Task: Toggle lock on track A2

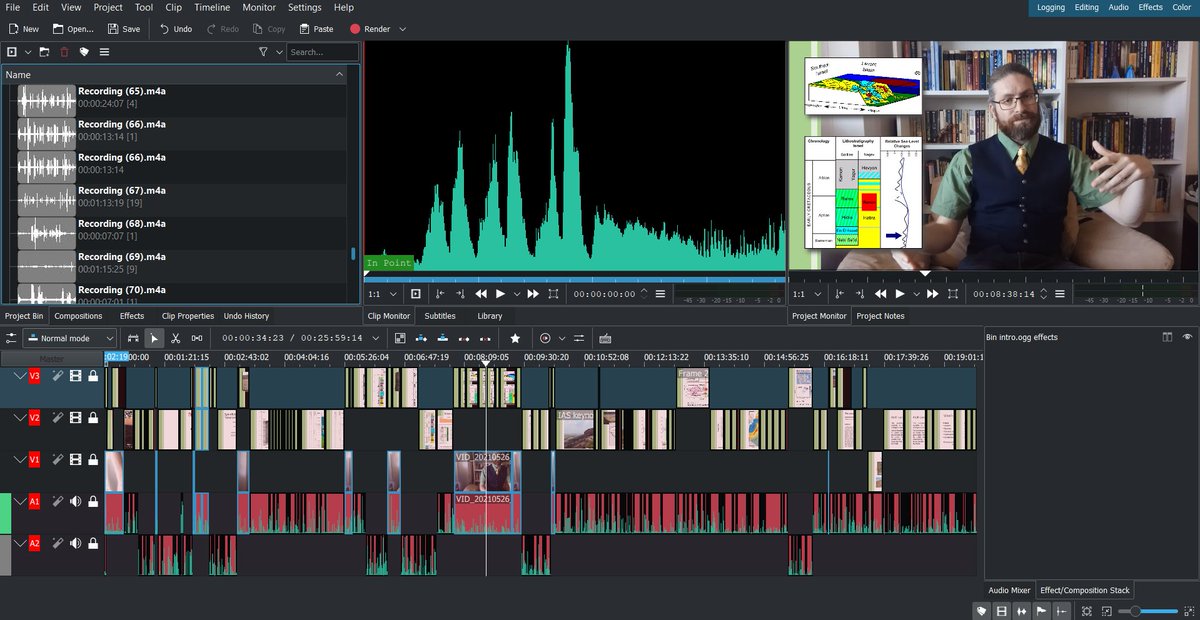Action: click(93, 544)
